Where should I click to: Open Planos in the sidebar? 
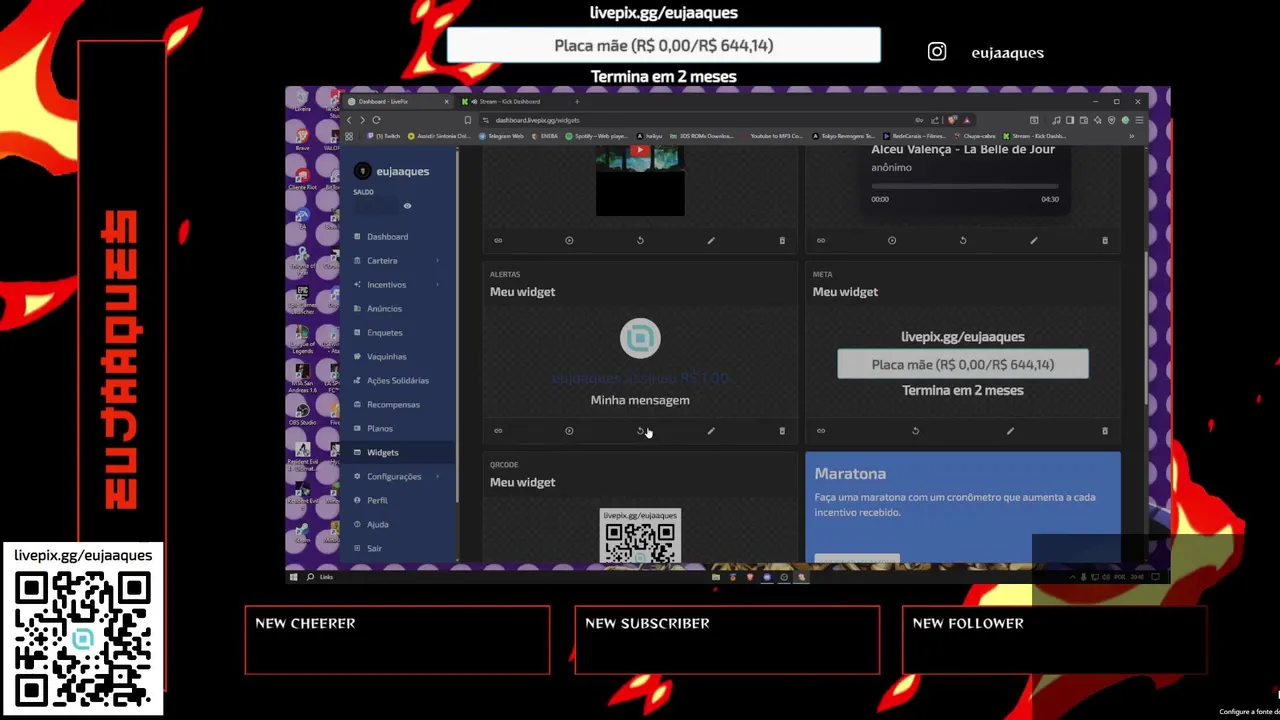[x=399, y=429]
